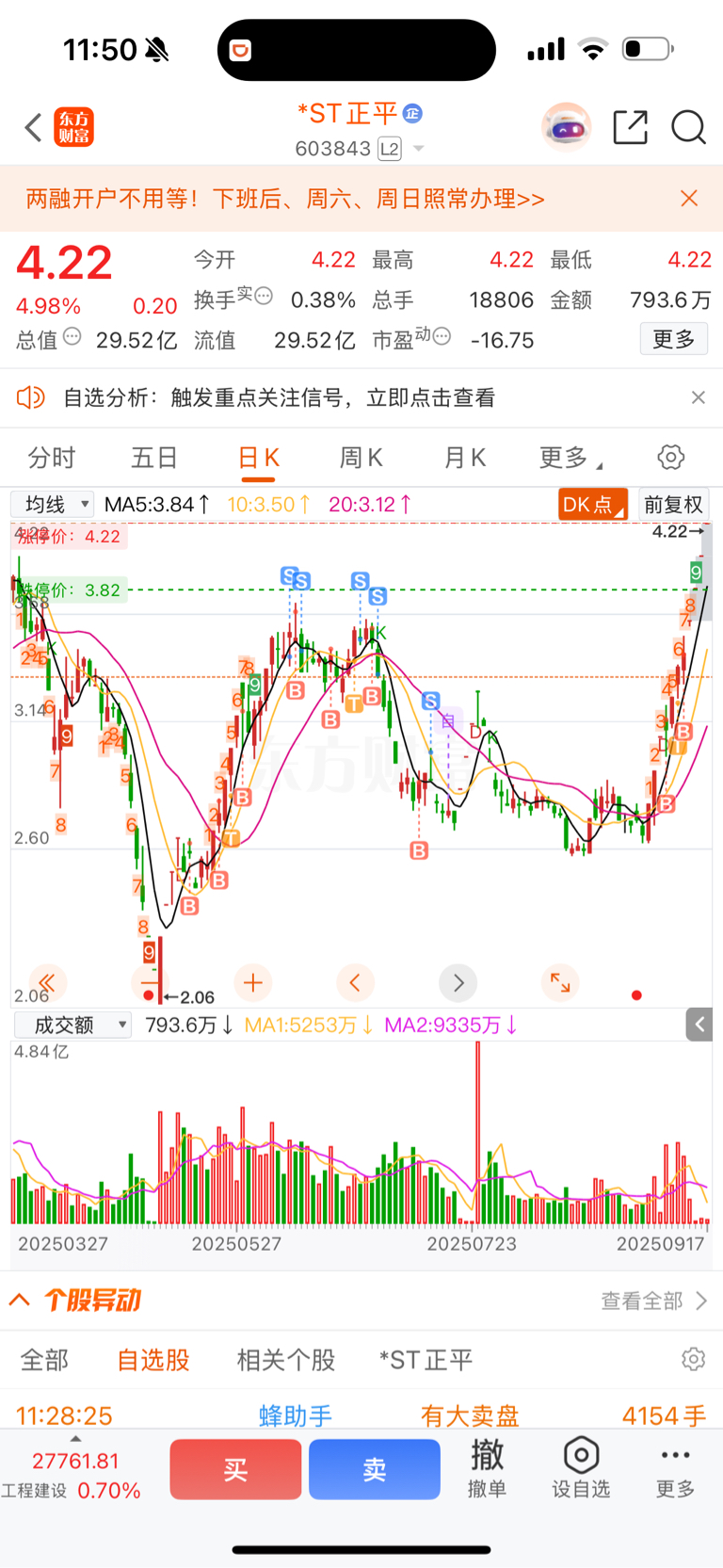Open the 自选分析 signal message
This screenshot has height=1568, width=723.
280,397
